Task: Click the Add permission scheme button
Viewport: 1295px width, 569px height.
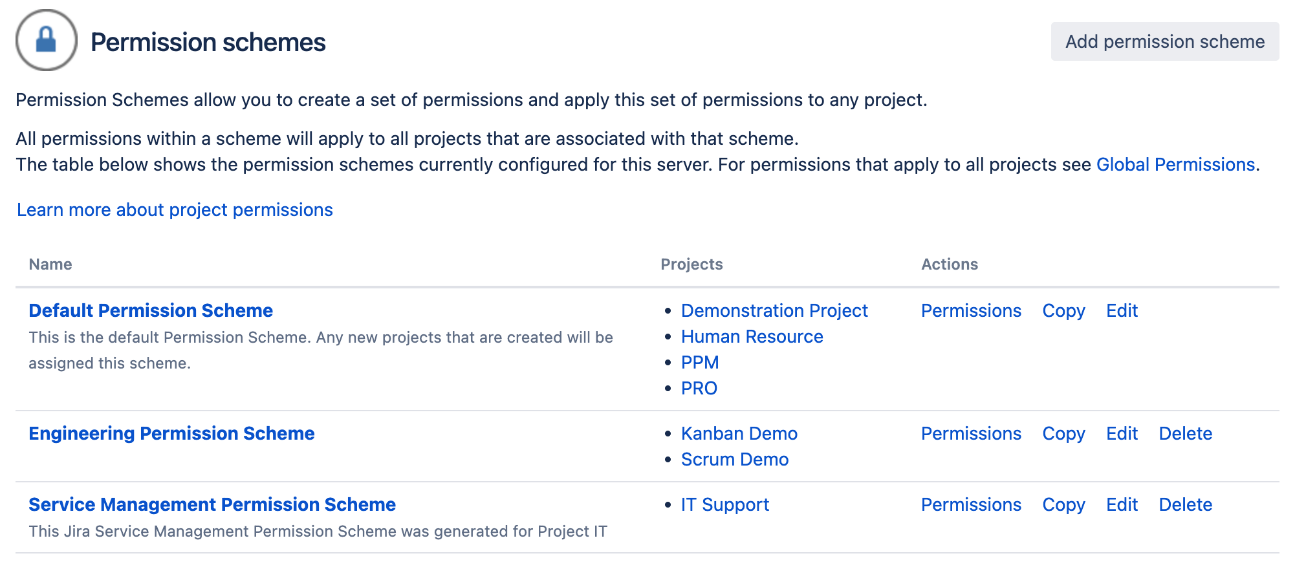Action: (x=1165, y=42)
